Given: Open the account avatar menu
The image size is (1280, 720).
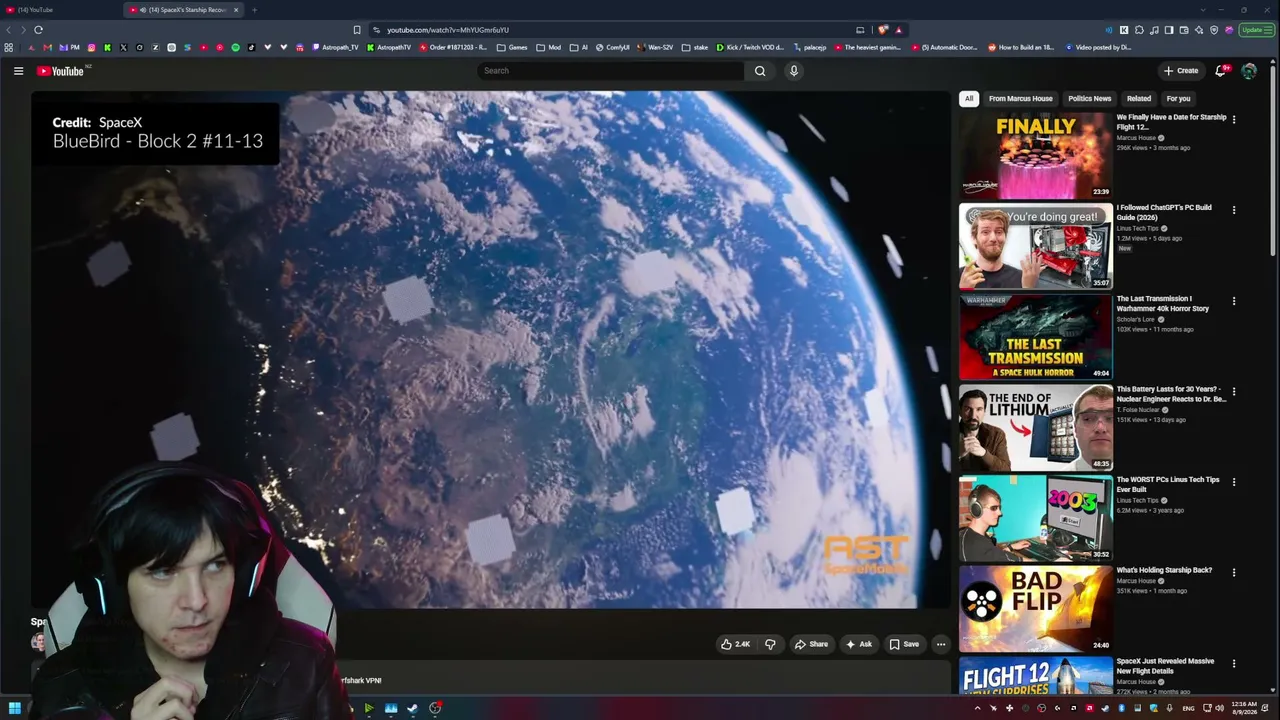Looking at the screenshot, I should pyautogui.click(x=1249, y=71).
